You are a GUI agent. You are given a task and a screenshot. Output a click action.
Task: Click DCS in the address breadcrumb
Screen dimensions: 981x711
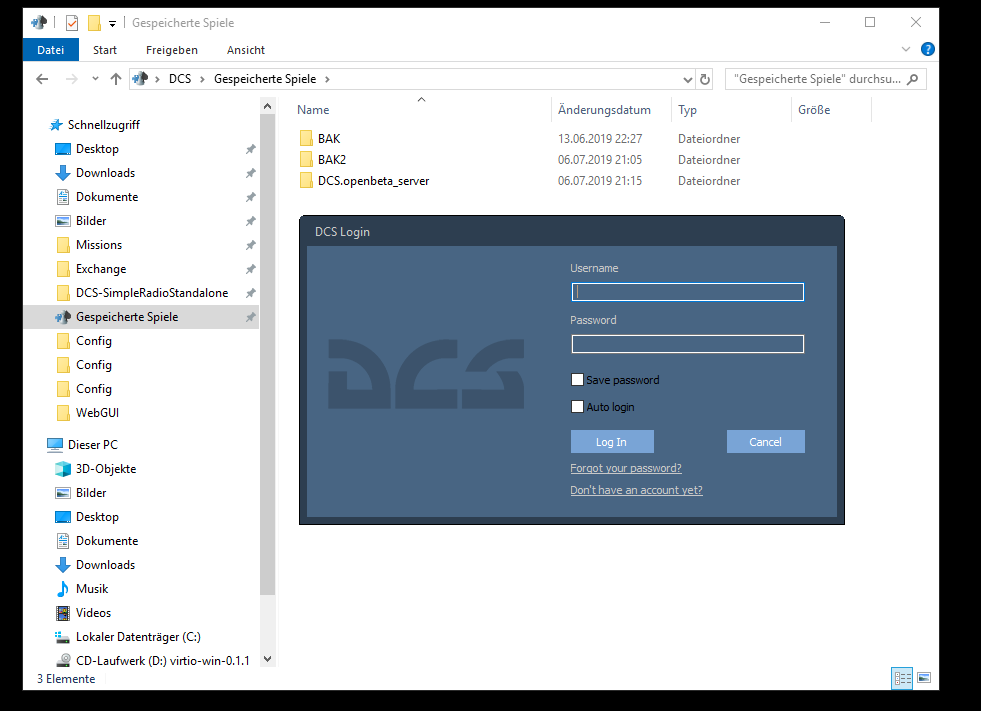point(180,79)
